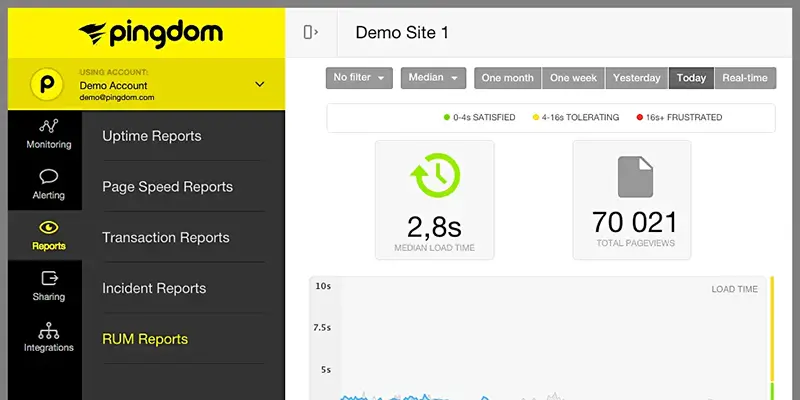Open the Reports section with the eye icon
The height and width of the screenshot is (400, 800).
[48, 236]
